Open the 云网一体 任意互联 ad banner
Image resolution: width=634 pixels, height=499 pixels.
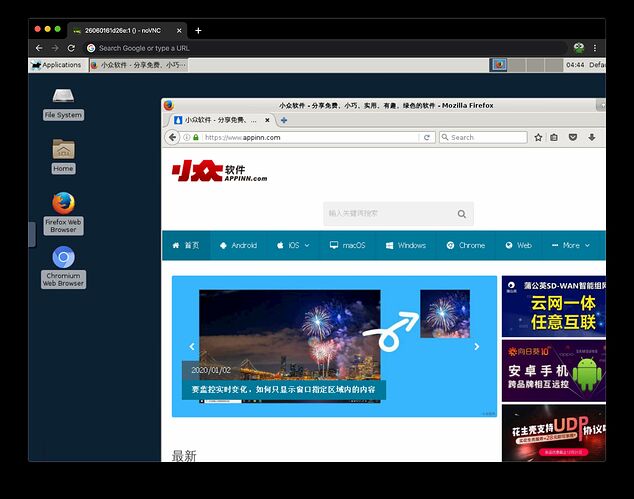pyautogui.click(x=554, y=307)
